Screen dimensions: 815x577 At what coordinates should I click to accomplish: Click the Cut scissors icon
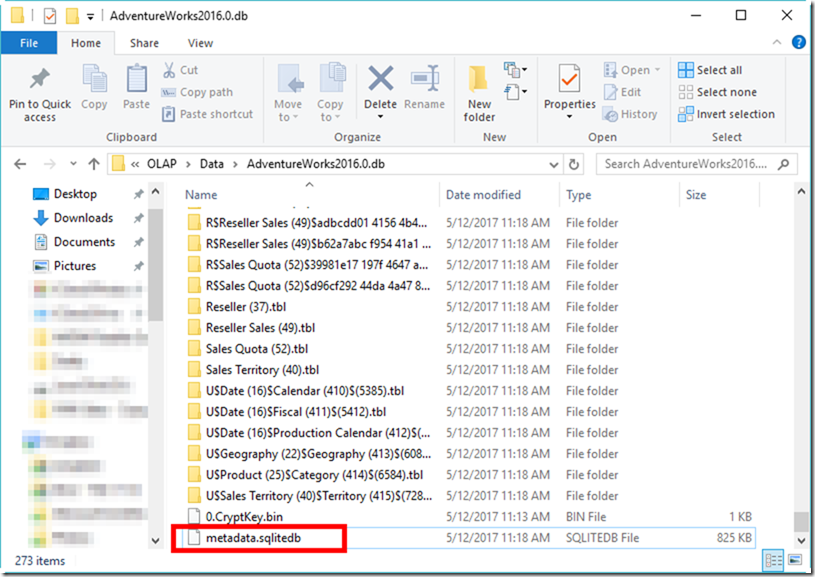click(x=169, y=70)
